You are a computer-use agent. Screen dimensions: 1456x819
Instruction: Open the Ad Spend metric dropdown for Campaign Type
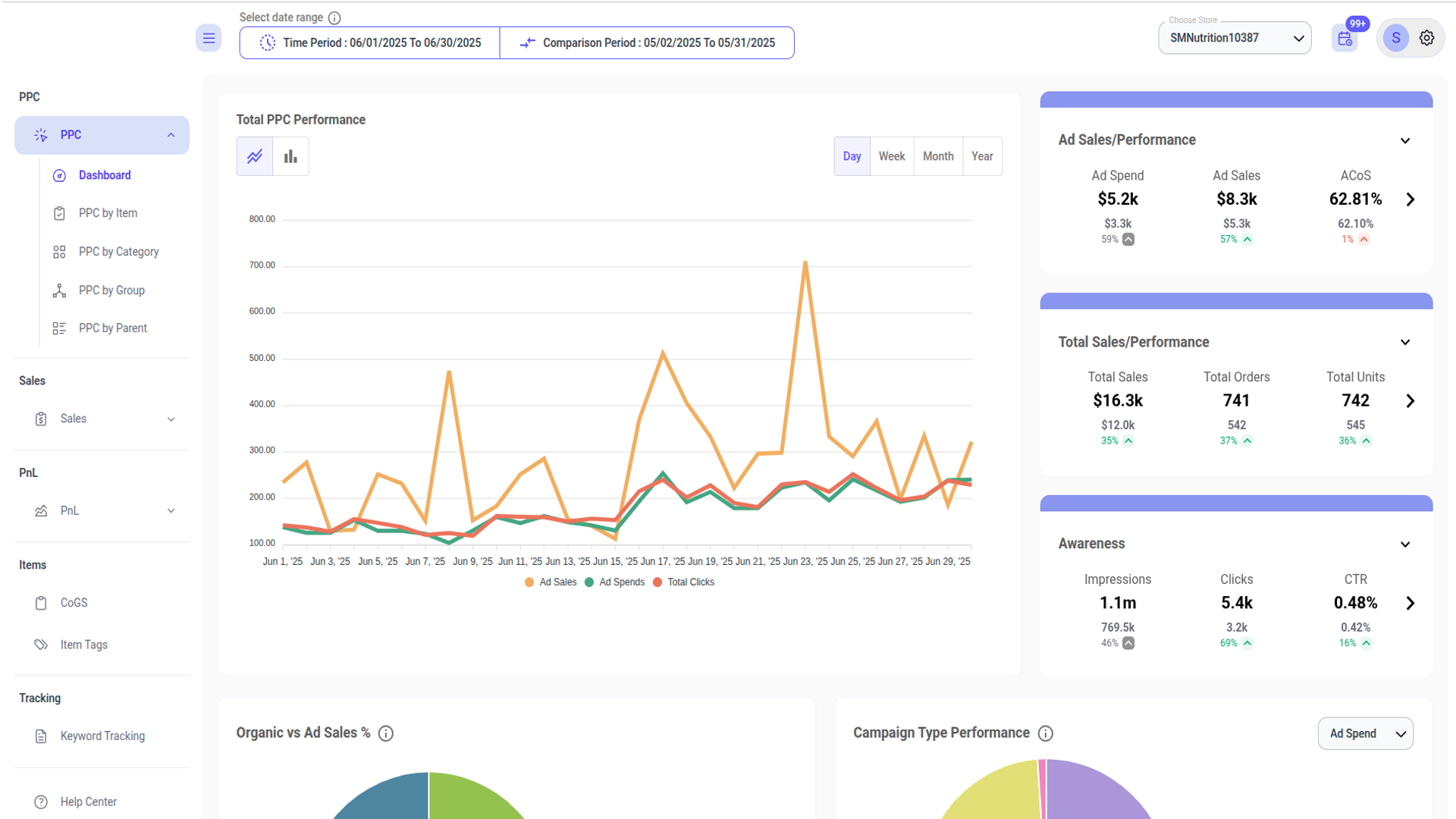[x=1365, y=734]
